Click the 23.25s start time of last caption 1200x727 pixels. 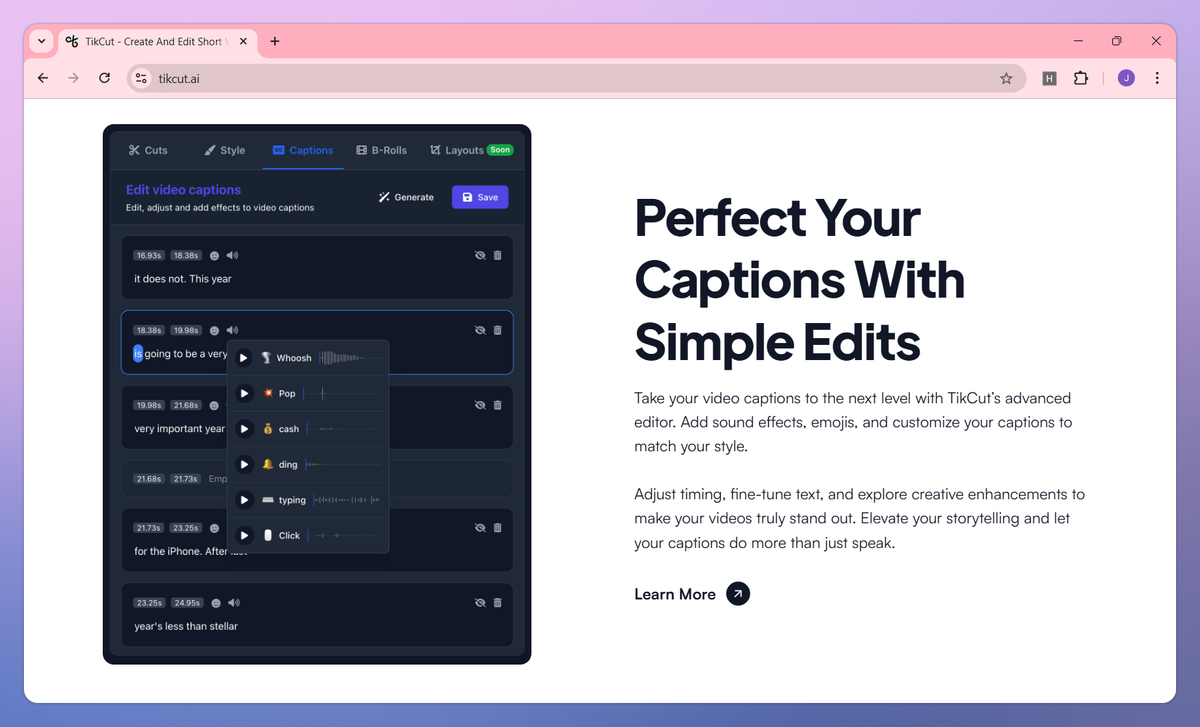pos(149,603)
